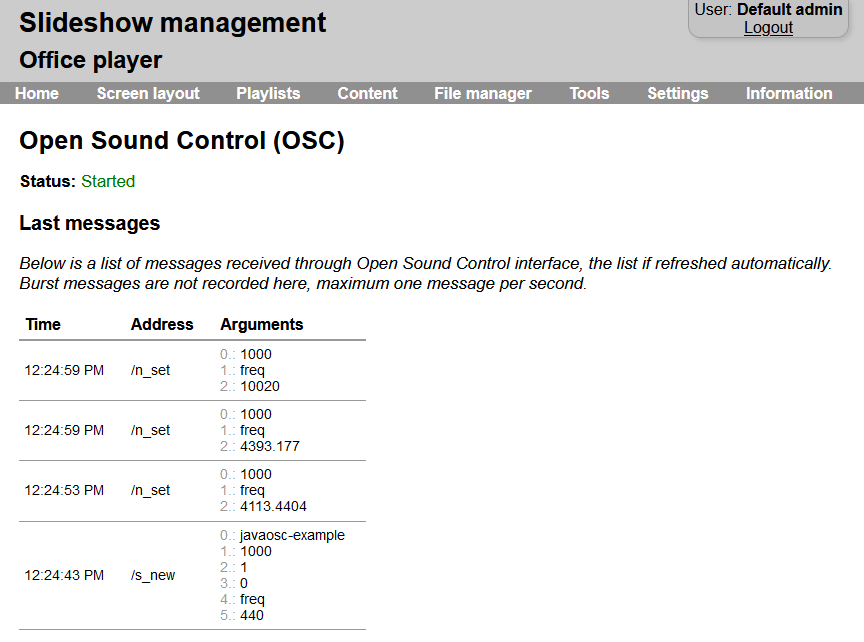Open the Content section
864x642 pixels.
point(367,93)
